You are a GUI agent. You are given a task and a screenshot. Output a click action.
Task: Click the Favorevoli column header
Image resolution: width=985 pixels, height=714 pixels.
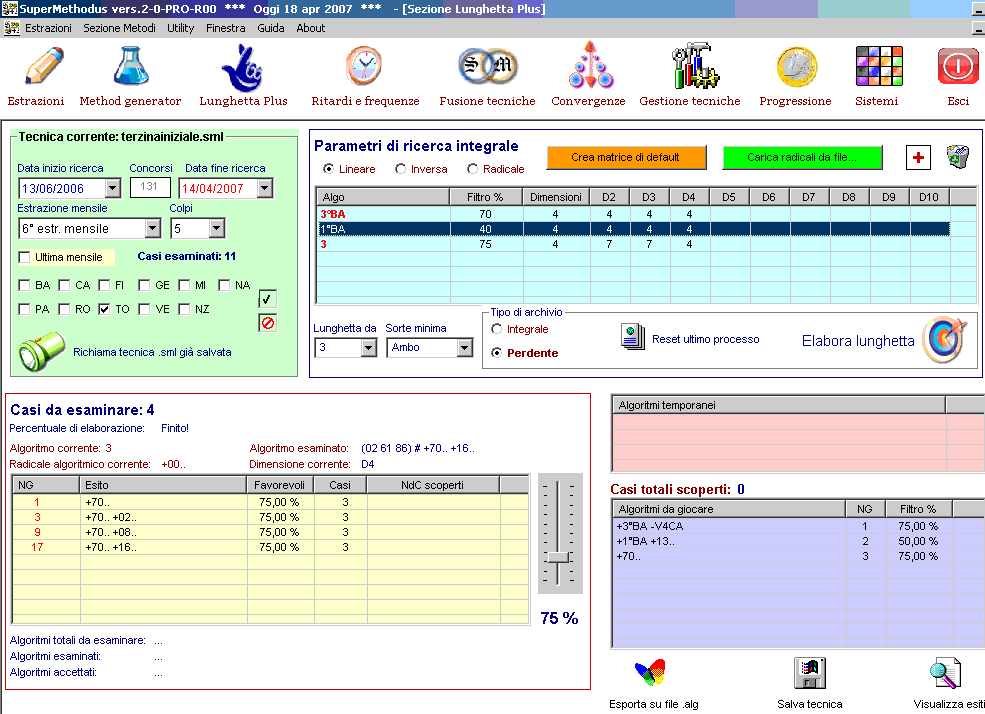pos(280,485)
